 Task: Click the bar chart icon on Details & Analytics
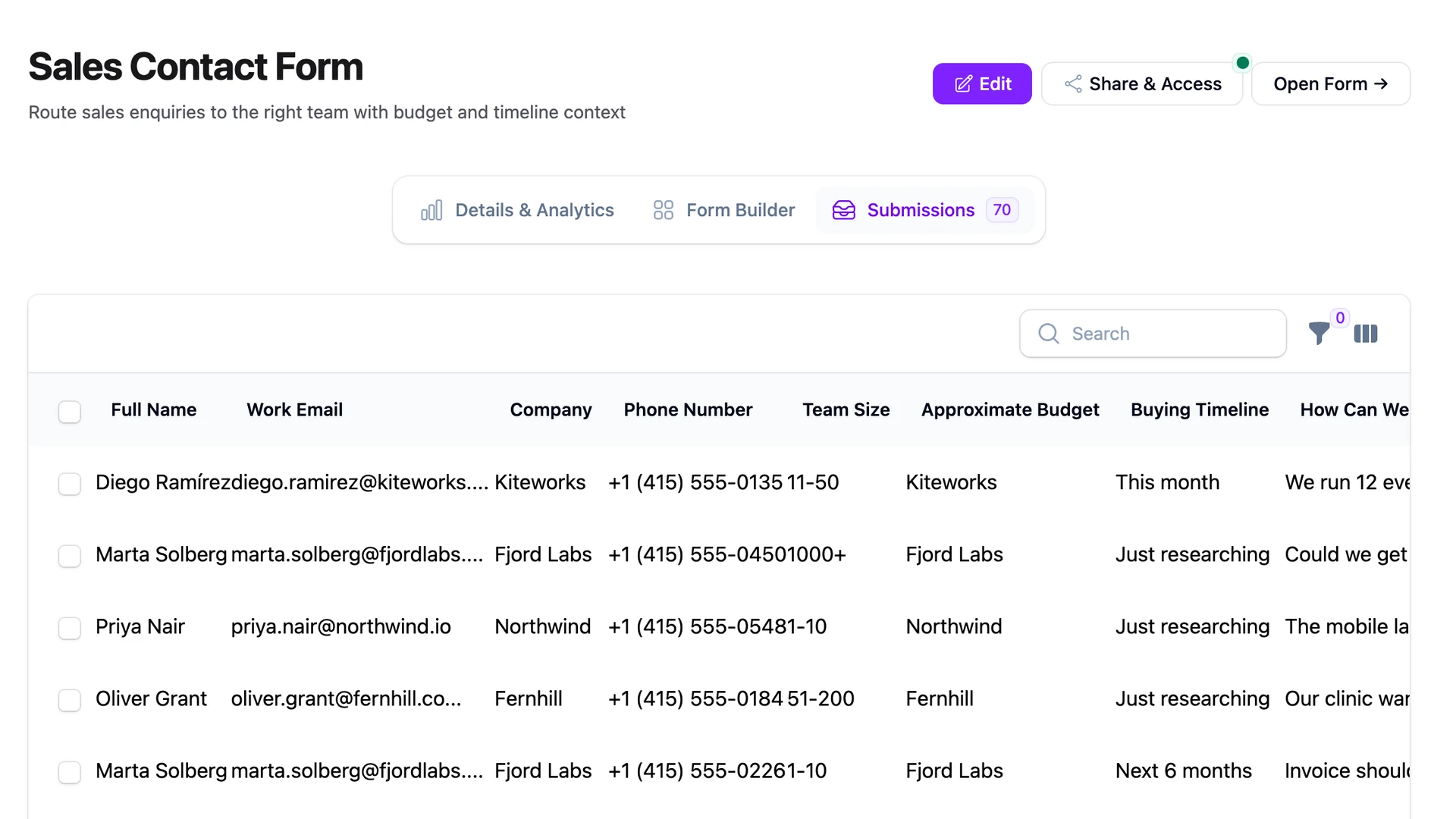pyautogui.click(x=431, y=210)
